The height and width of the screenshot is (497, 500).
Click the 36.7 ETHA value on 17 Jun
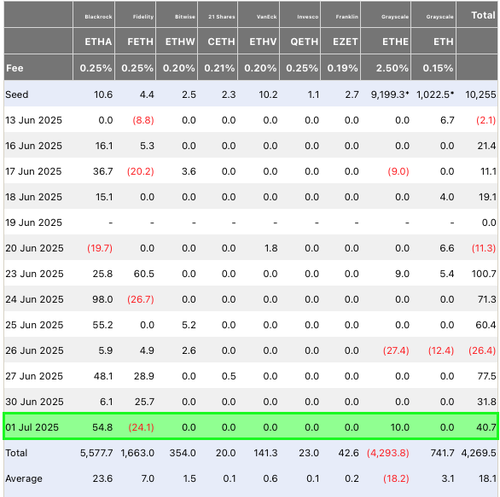point(103,172)
